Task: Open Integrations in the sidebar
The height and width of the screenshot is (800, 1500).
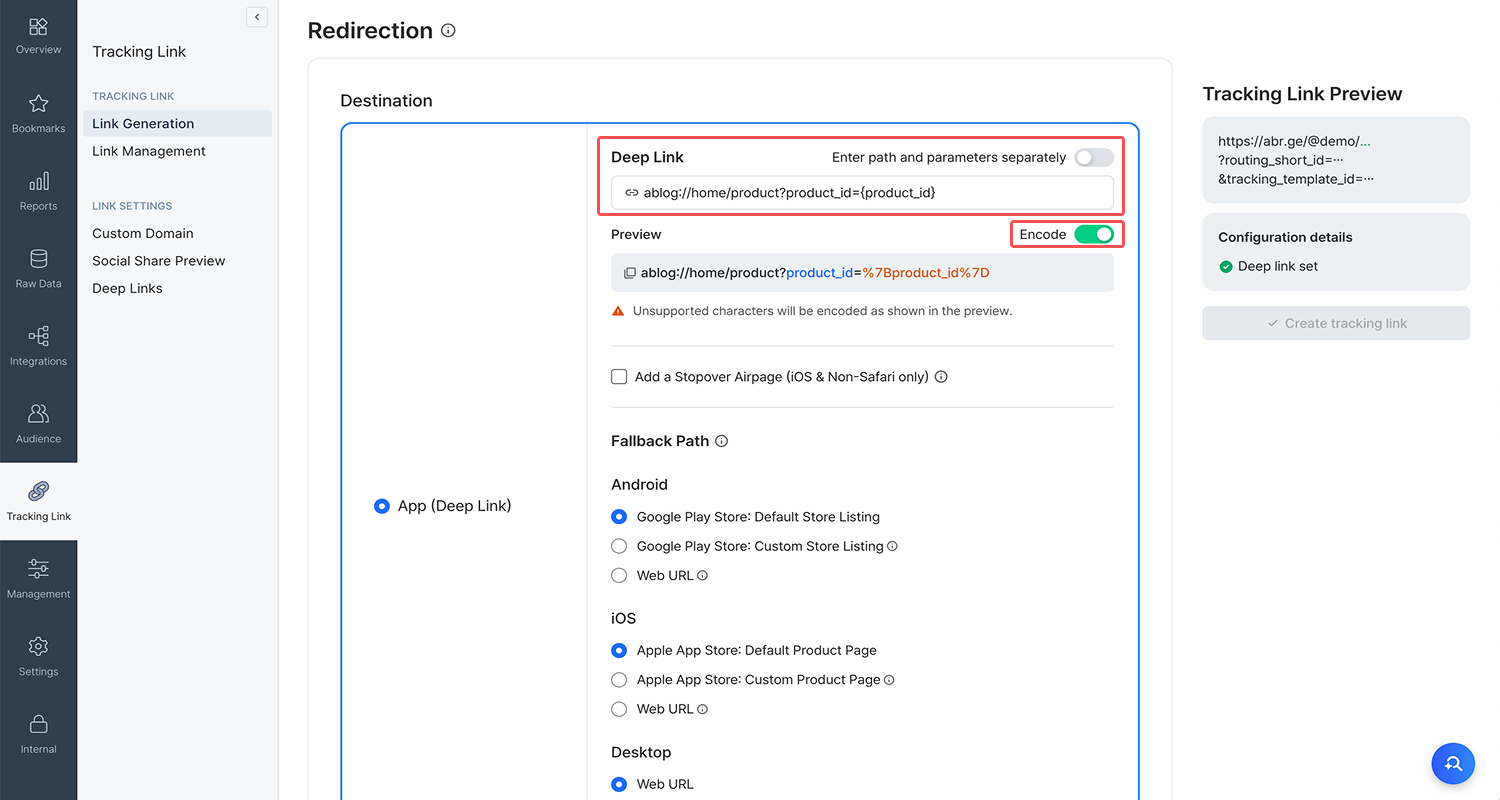Action: click(x=38, y=345)
